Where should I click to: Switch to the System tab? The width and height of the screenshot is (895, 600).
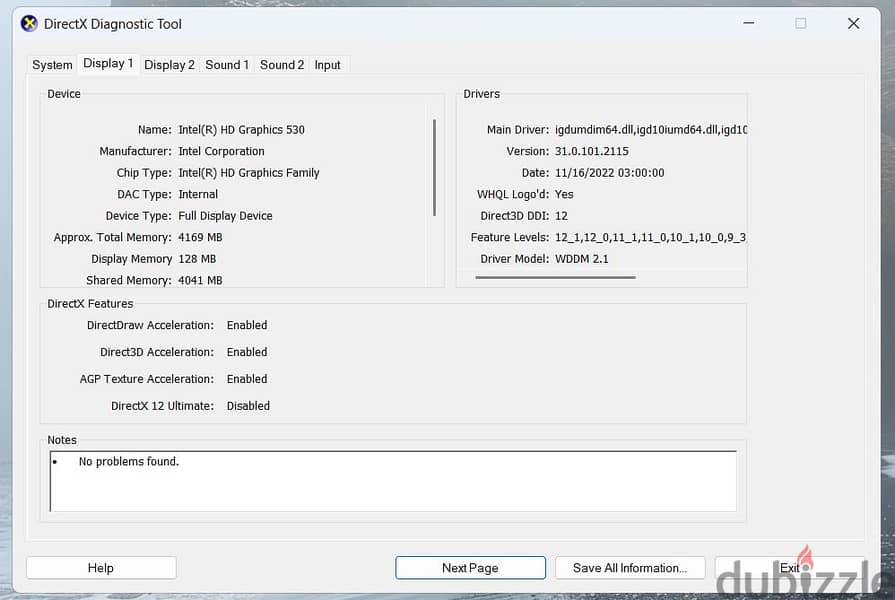coord(52,65)
